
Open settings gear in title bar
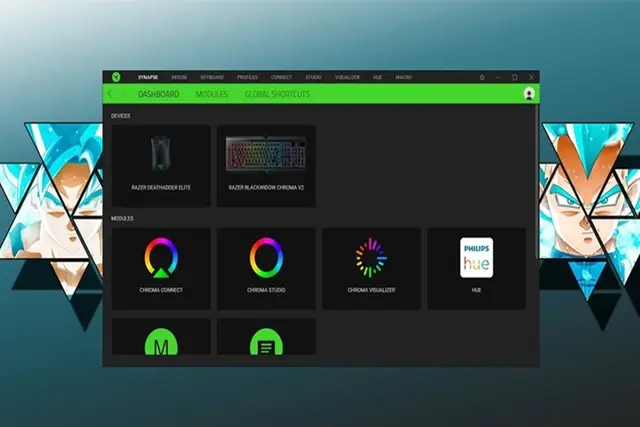point(482,77)
